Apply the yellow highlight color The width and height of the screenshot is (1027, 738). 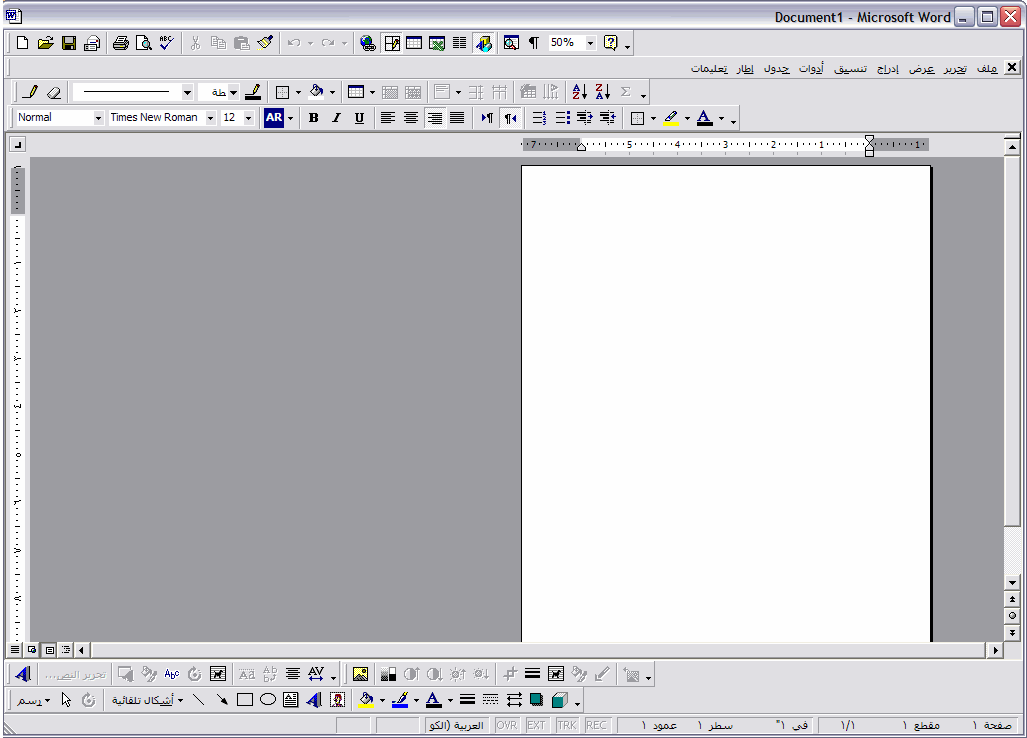(x=671, y=118)
